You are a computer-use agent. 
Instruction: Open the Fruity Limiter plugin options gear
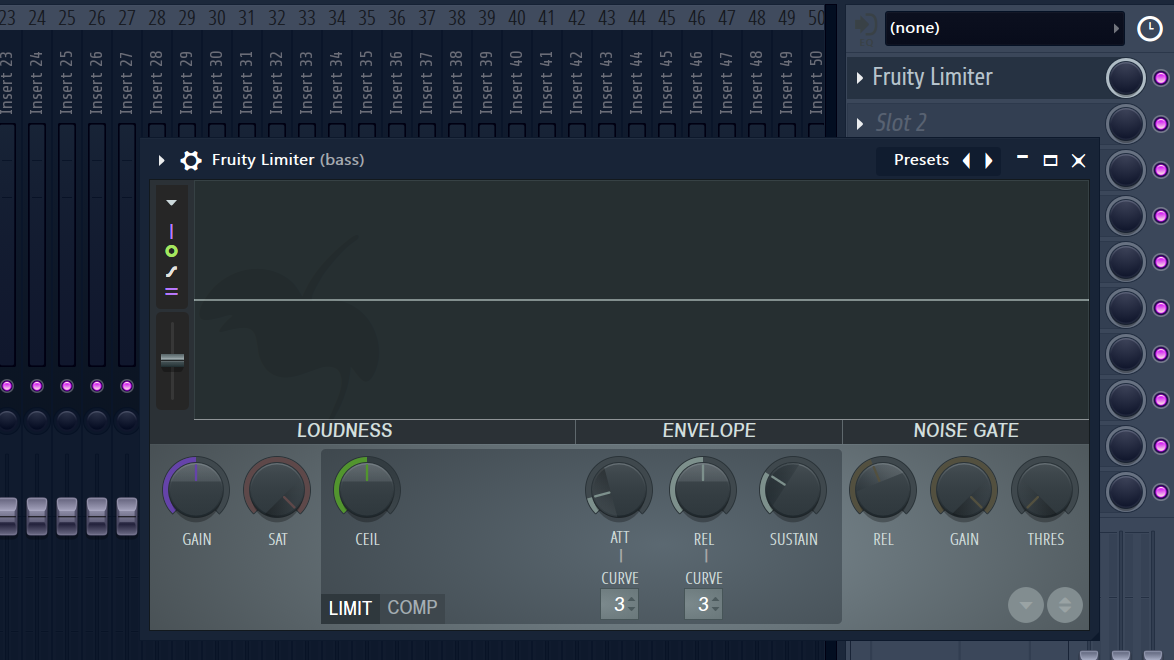click(191, 160)
